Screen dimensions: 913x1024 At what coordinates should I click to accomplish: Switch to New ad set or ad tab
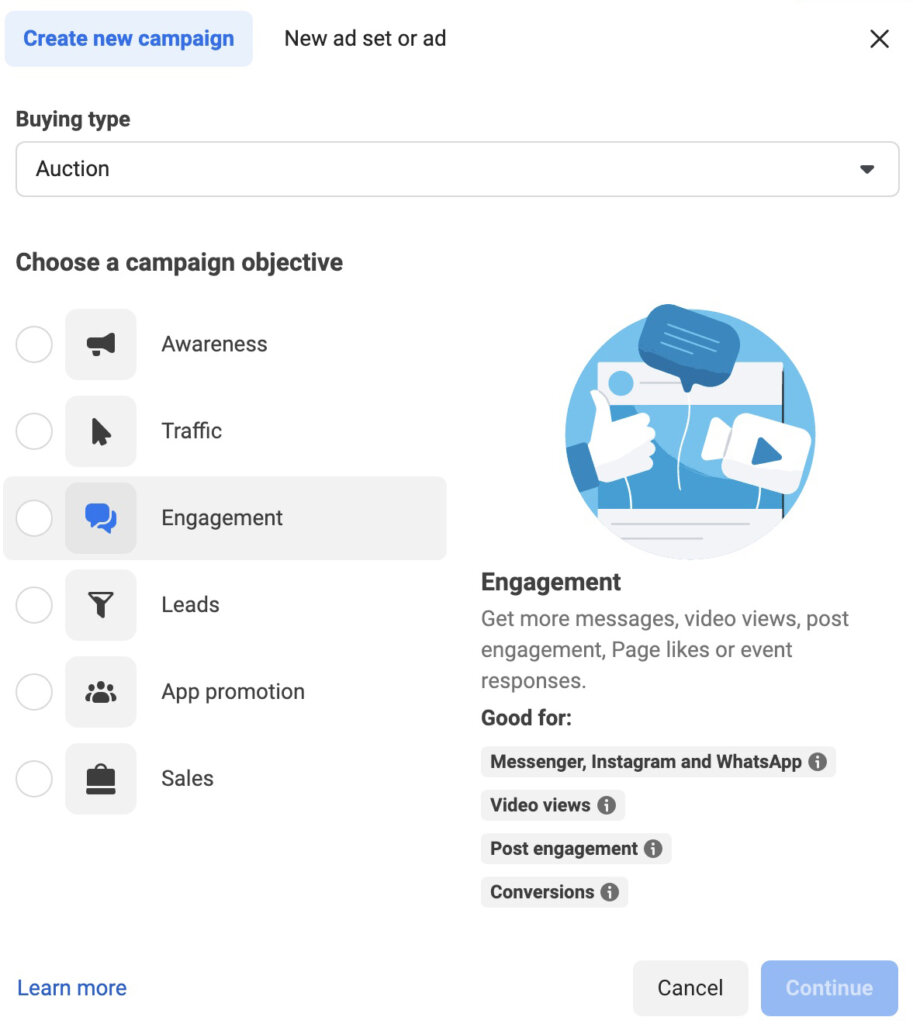pos(365,38)
